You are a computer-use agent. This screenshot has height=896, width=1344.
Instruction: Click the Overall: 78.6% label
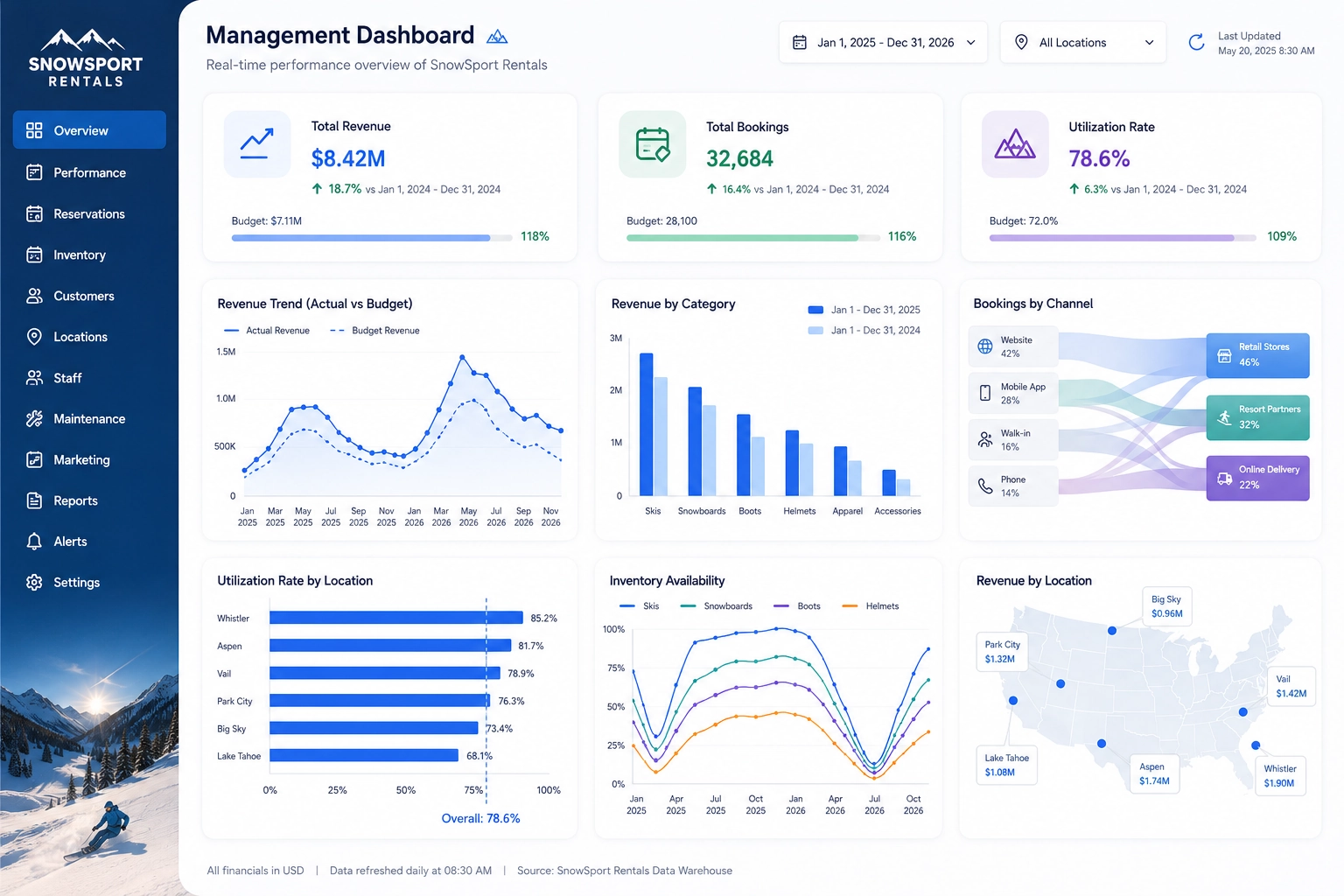480,818
